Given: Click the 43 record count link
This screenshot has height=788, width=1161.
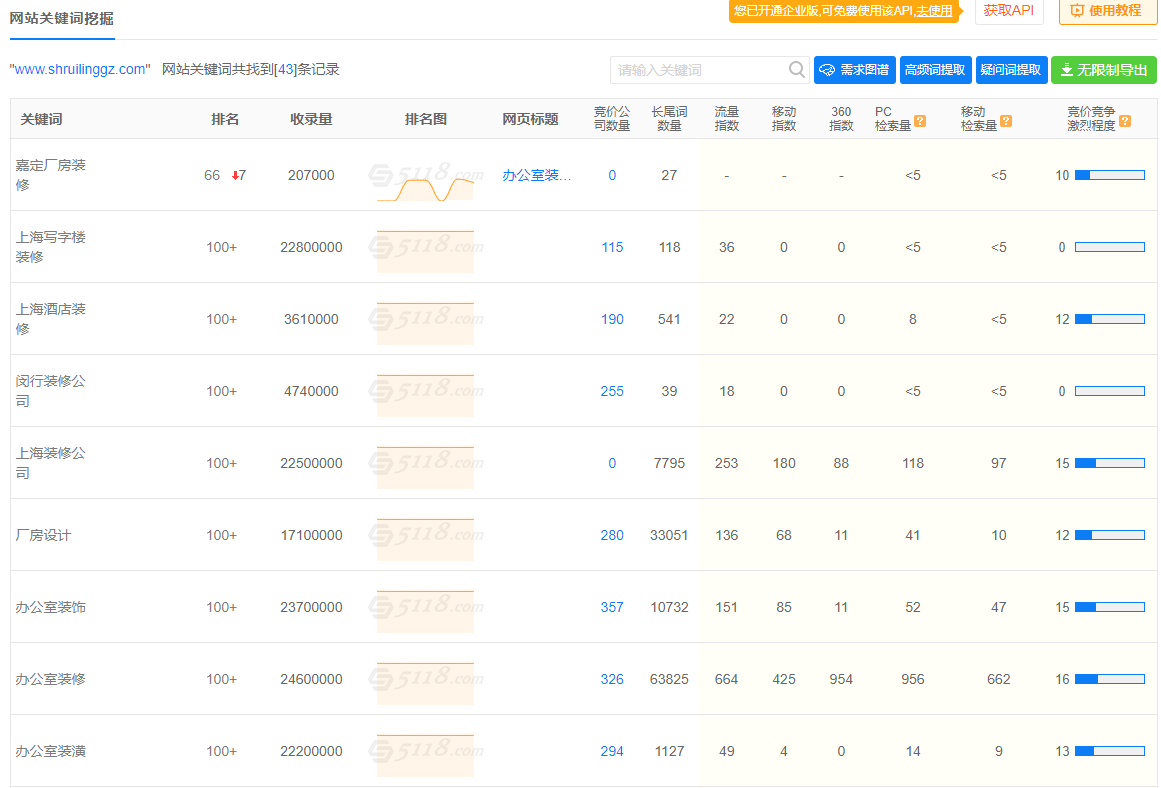Looking at the screenshot, I should pos(286,70).
